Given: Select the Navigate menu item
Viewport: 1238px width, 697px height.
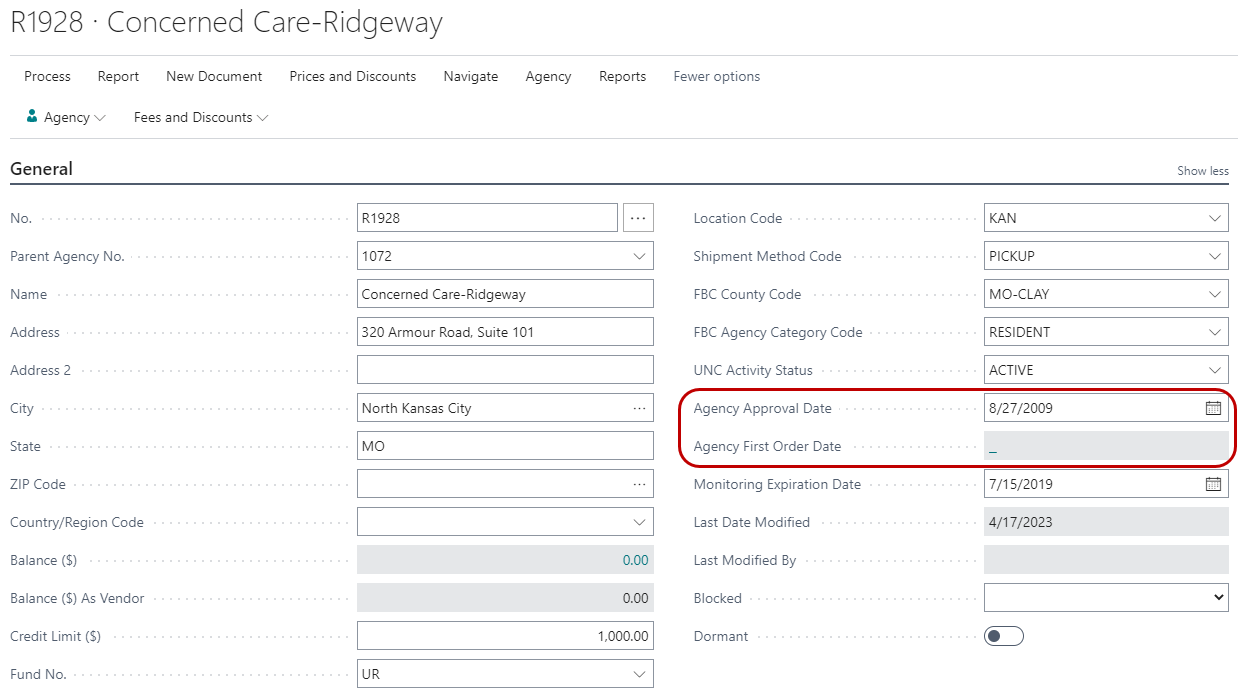Looking at the screenshot, I should pos(470,76).
